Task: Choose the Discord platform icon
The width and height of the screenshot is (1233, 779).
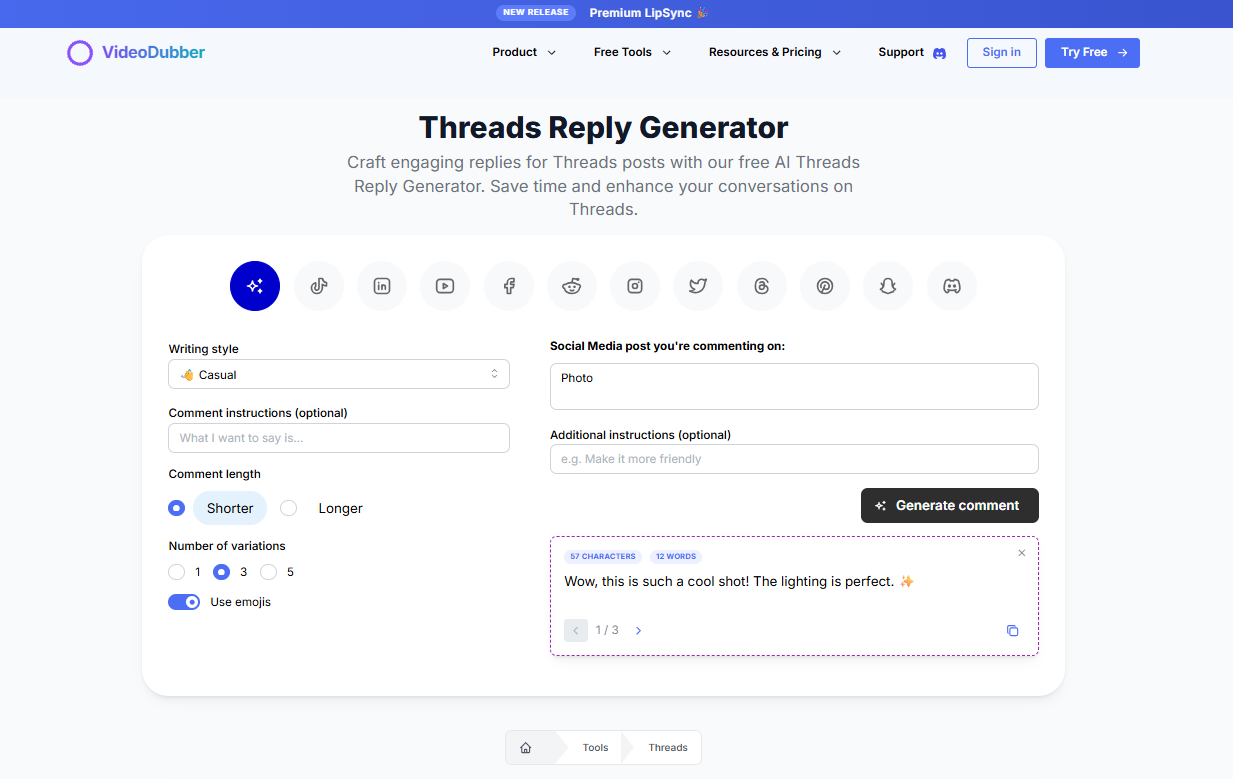Action: pos(952,286)
